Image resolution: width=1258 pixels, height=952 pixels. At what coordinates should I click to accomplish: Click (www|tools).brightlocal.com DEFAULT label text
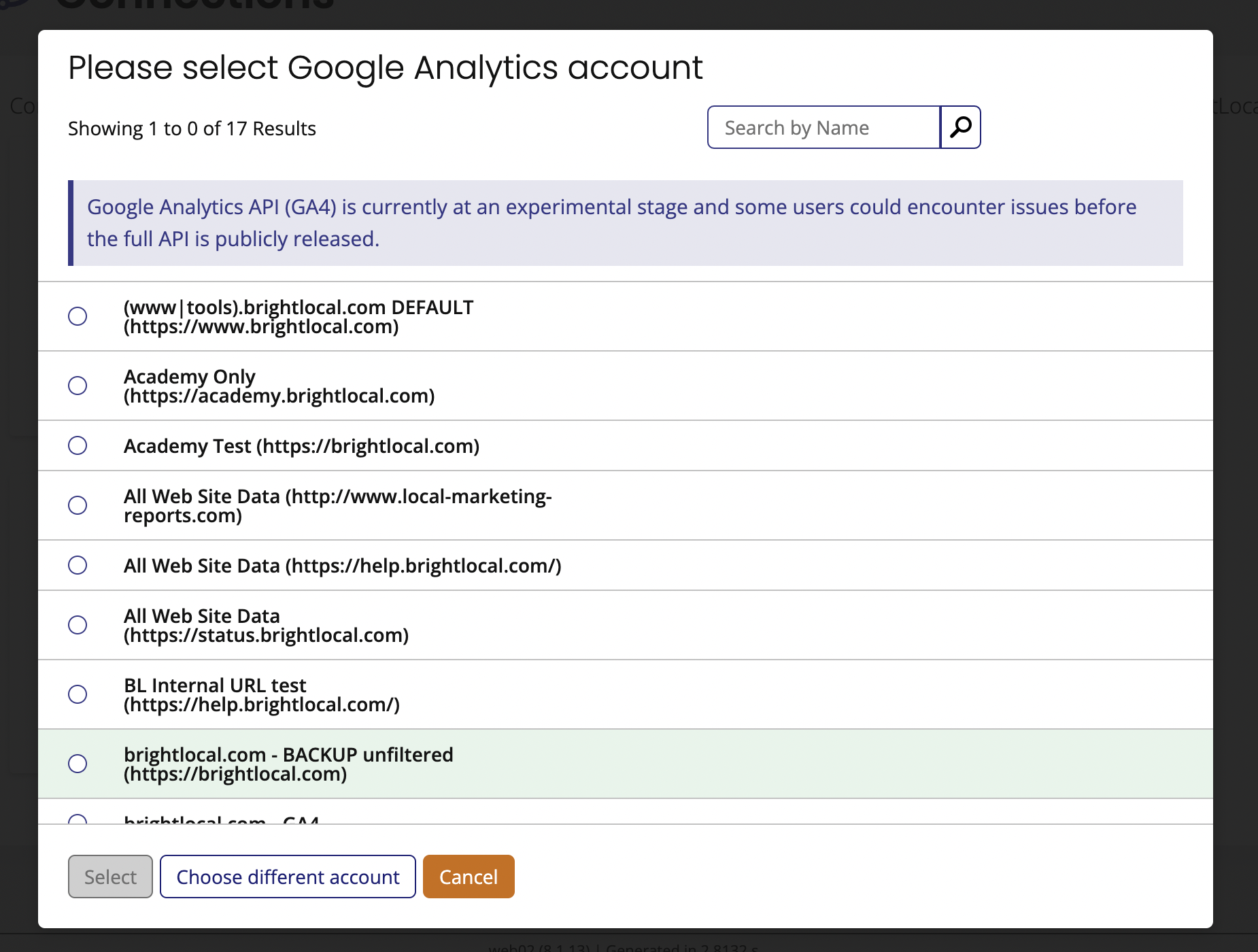[299, 317]
